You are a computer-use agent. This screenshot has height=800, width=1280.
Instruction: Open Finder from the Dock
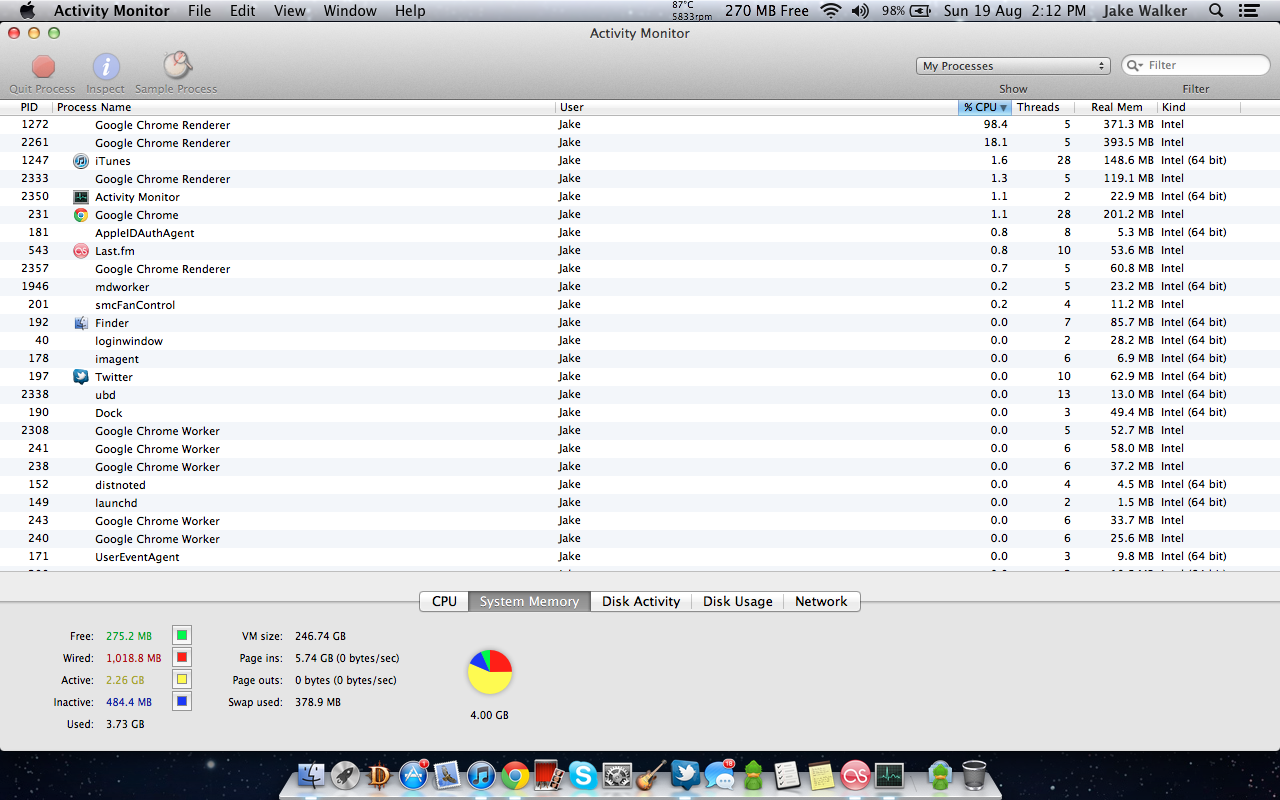[312, 775]
